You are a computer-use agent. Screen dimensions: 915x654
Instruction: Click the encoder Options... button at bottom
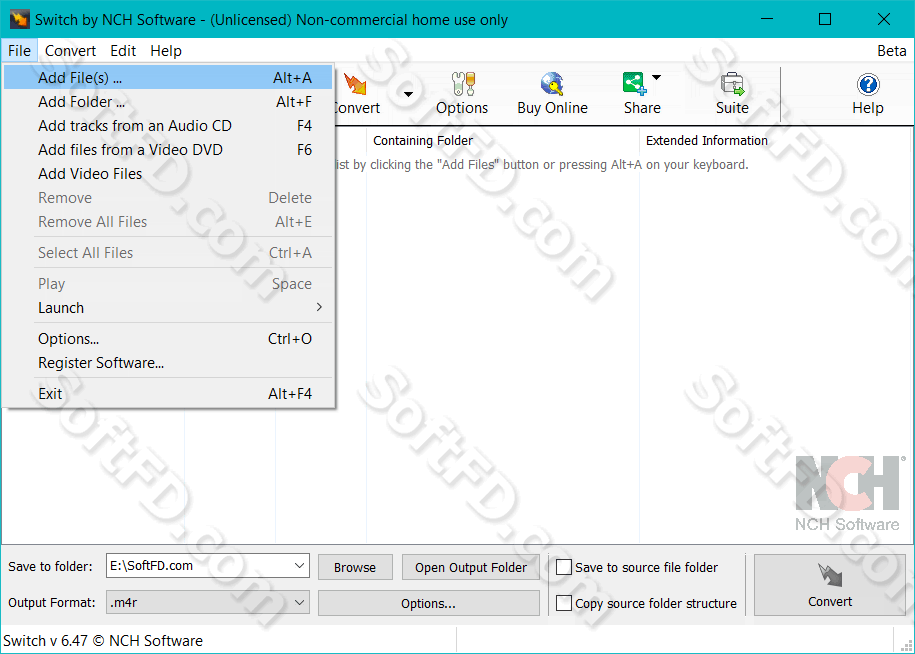[x=428, y=603]
